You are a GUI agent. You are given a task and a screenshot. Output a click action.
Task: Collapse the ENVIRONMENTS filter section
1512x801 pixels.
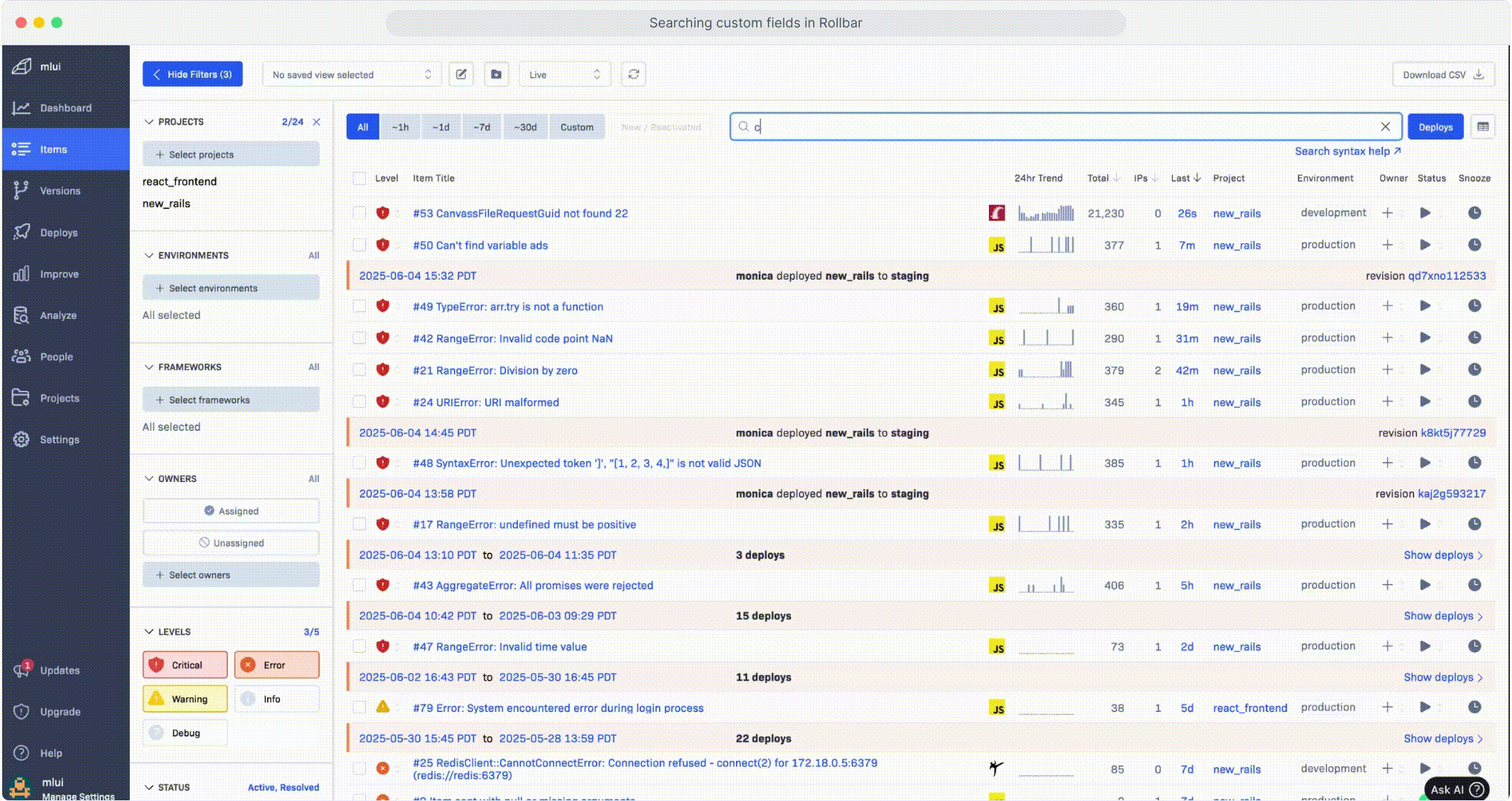tap(149, 255)
